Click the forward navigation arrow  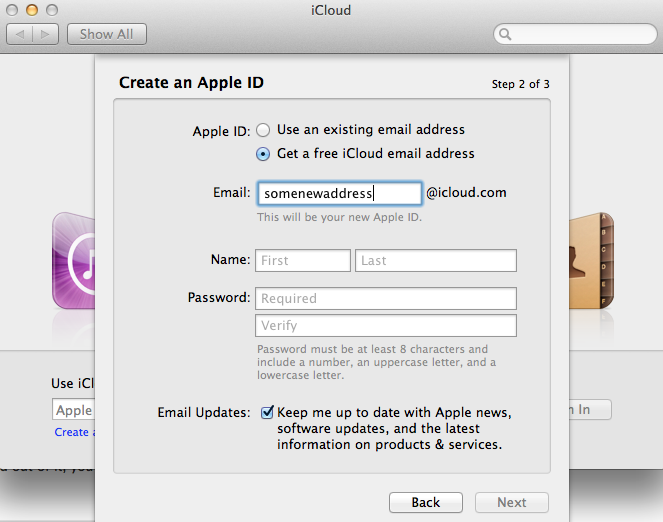46,34
